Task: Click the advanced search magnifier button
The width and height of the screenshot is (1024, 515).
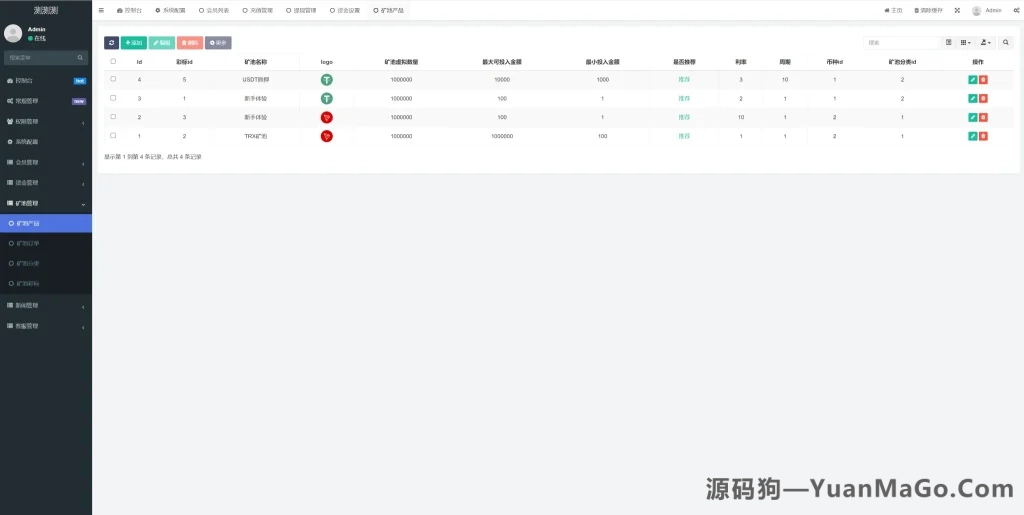Action: click(1006, 42)
